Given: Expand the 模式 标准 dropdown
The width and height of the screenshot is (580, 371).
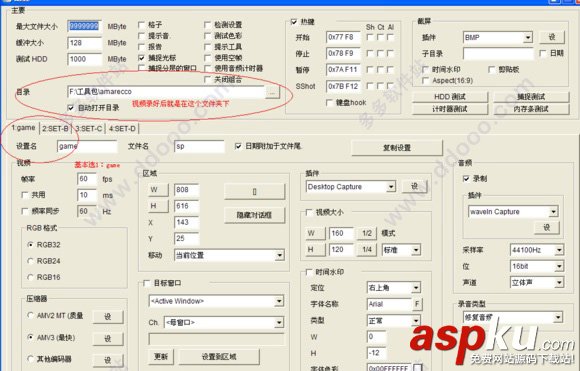Looking at the screenshot, I should click(416, 250).
